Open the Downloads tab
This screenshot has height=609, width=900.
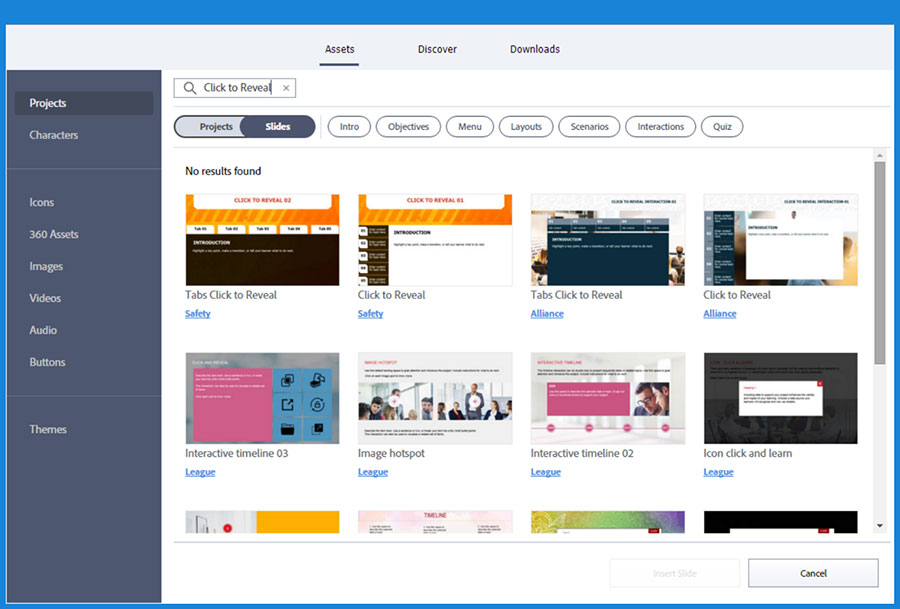534,49
